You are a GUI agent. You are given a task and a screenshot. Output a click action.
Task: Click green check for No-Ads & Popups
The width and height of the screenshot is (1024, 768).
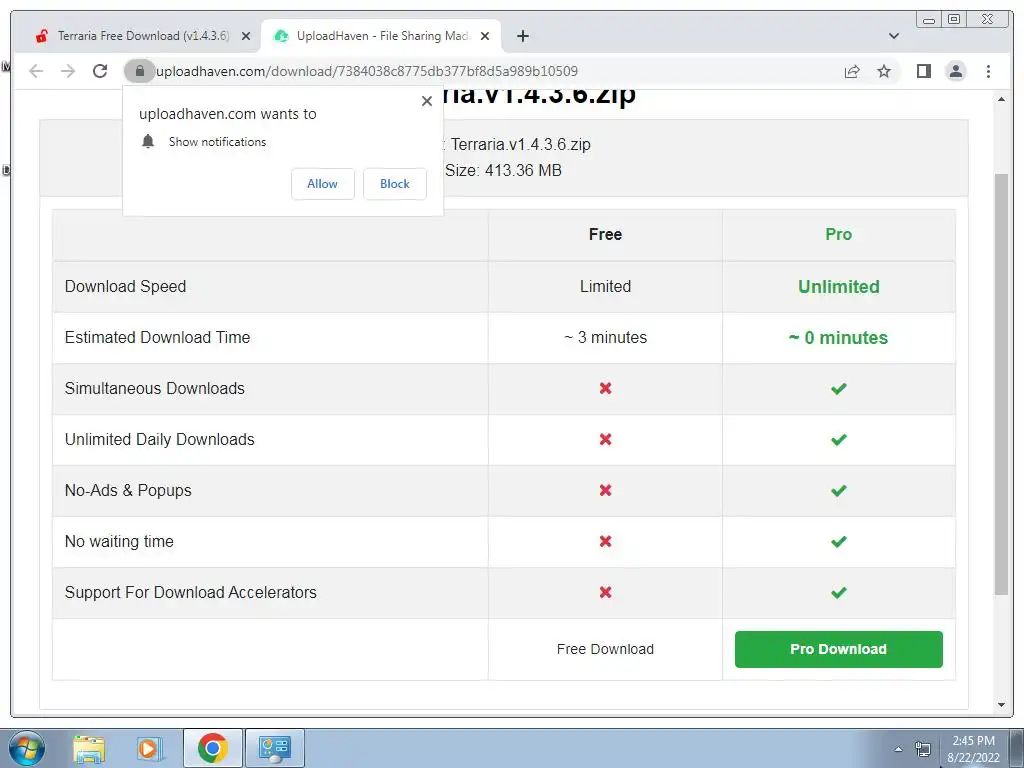[x=839, y=490]
